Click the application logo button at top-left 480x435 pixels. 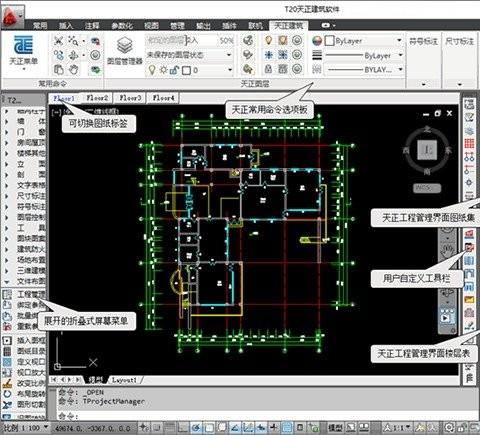(12, 16)
